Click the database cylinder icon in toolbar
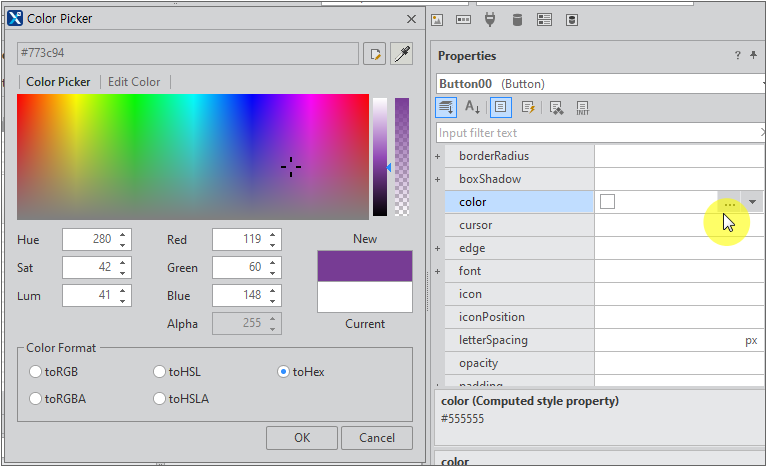 tap(517, 19)
